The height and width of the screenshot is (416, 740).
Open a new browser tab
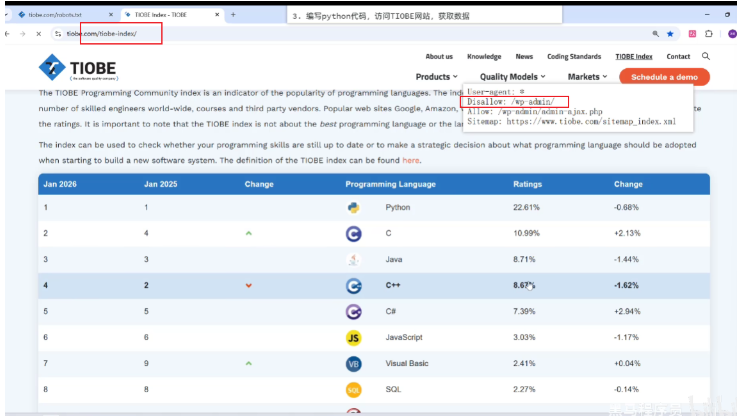pos(233,15)
